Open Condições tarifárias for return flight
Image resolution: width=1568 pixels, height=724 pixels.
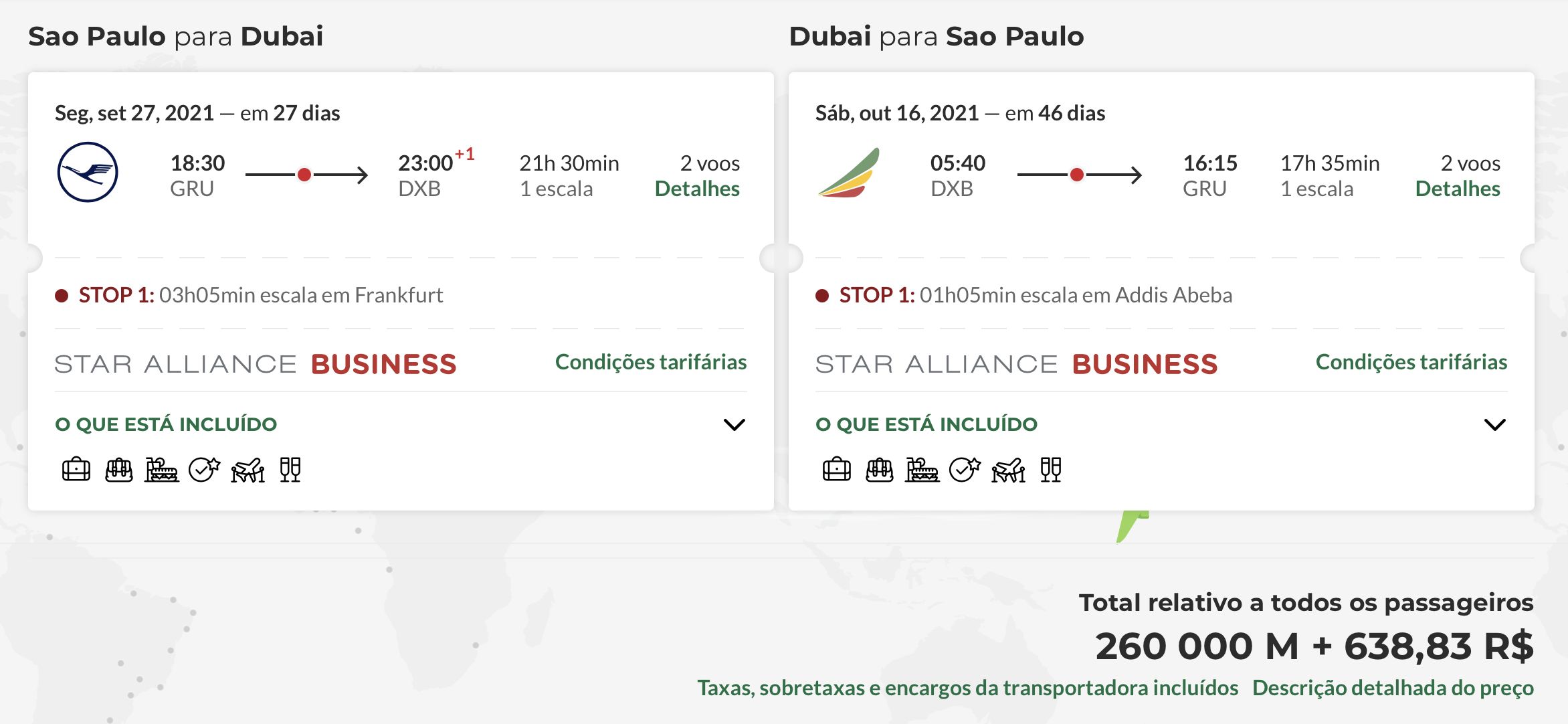1411,362
